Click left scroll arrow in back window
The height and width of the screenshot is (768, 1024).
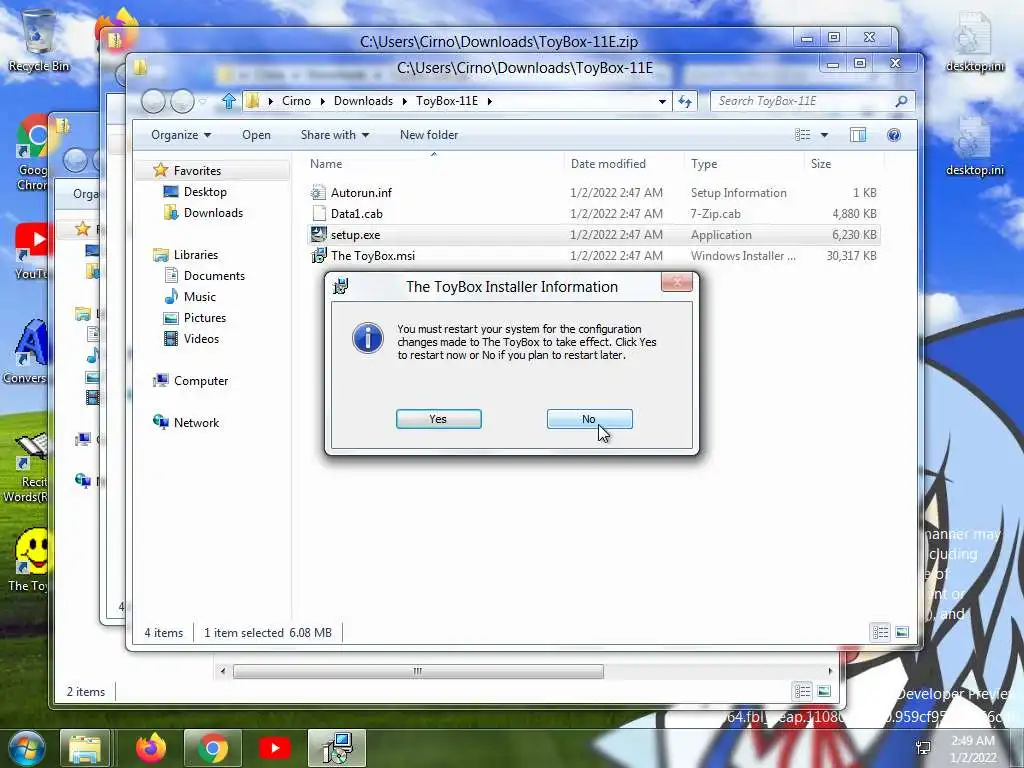[223, 671]
